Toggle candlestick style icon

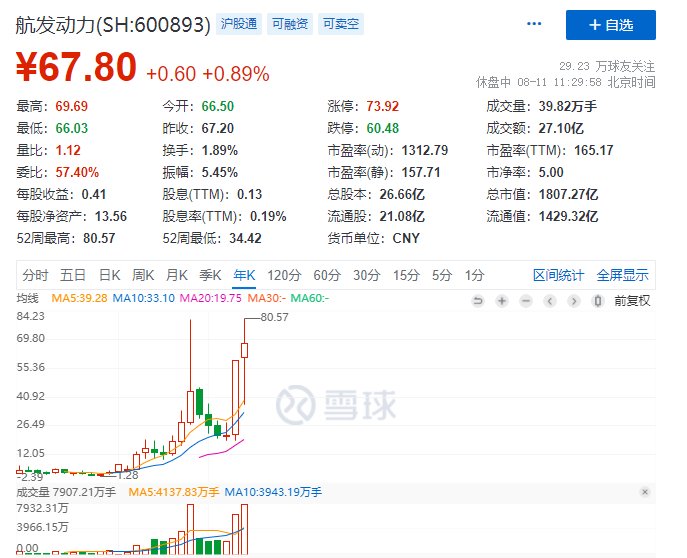(x=598, y=301)
